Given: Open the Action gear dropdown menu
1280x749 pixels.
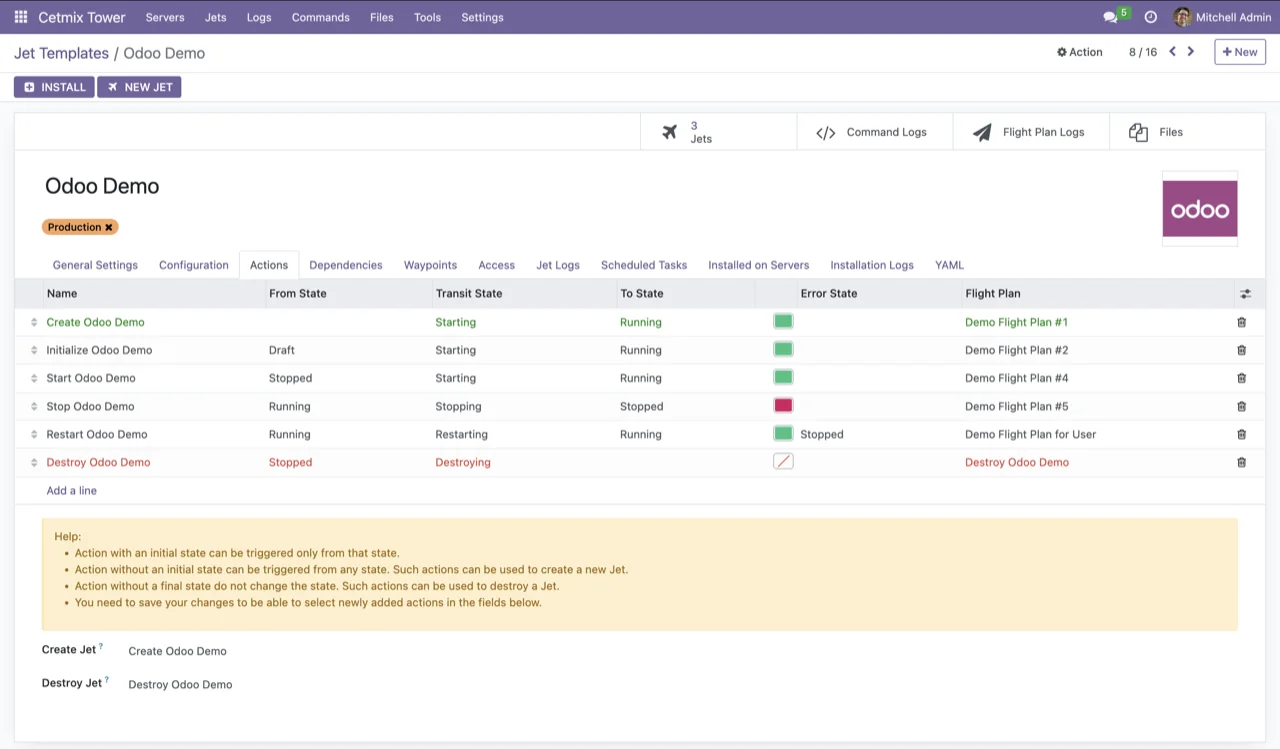Looking at the screenshot, I should (x=1079, y=51).
